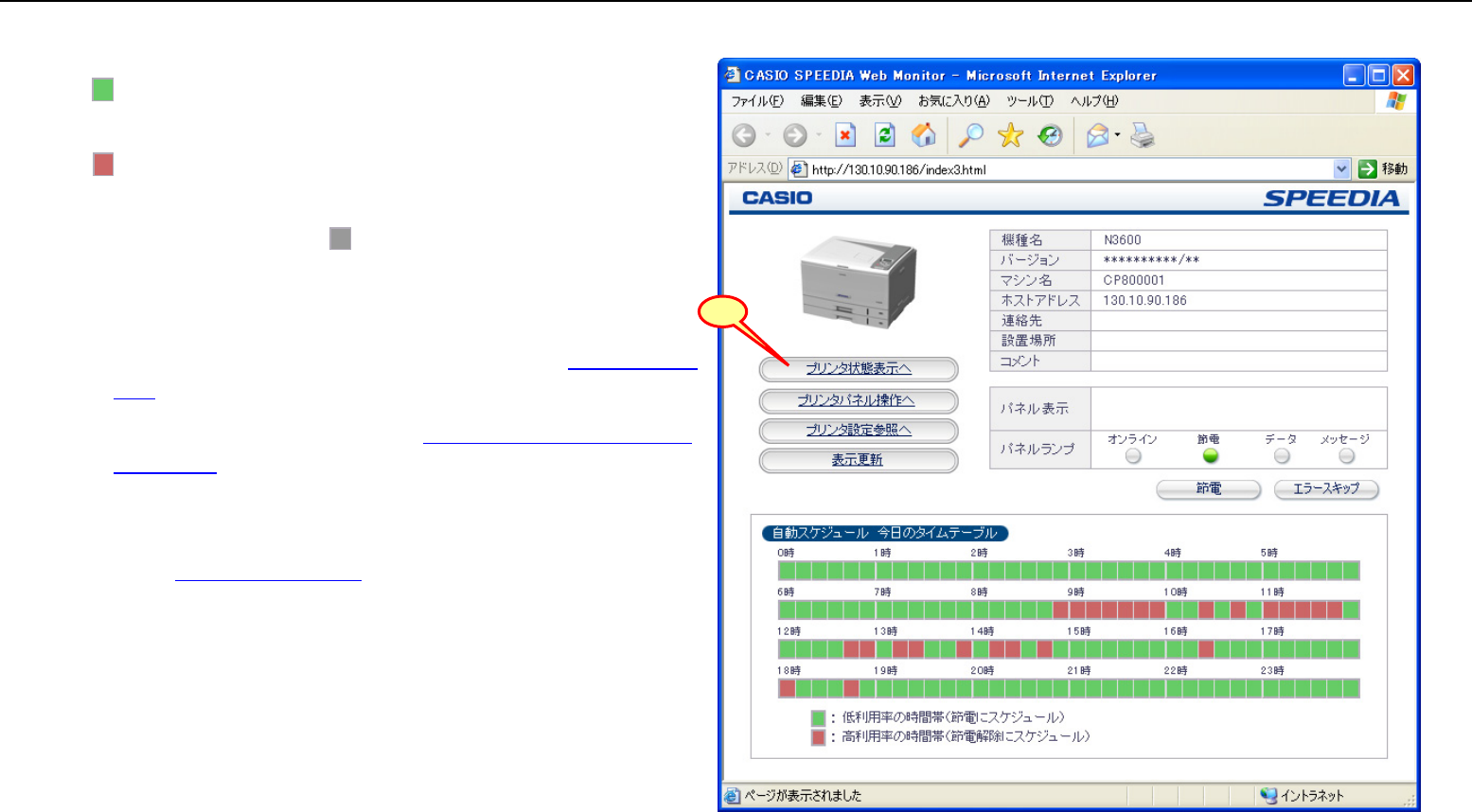Open the 表示(V) menu
1472x812 pixels.
pos(879,101)
